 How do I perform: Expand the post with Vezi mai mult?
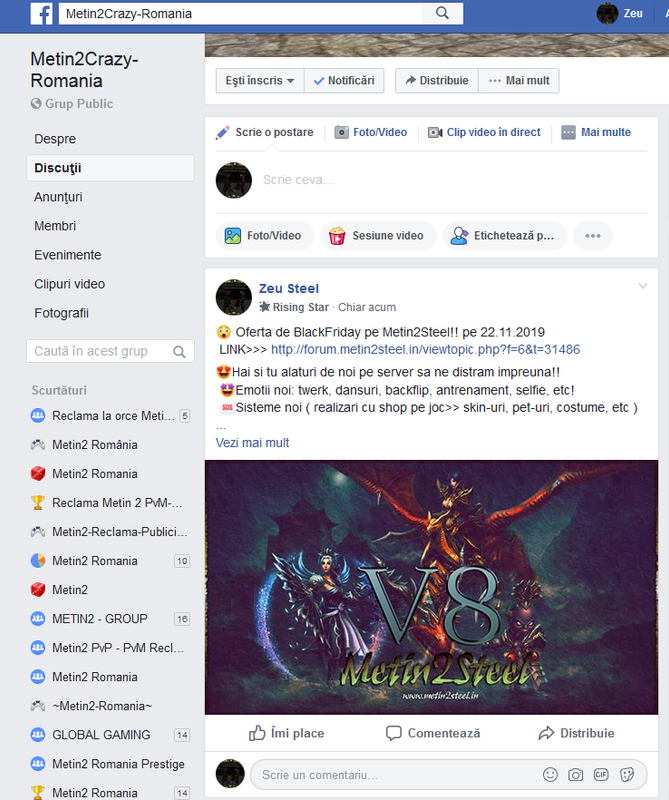click(252, 443)
